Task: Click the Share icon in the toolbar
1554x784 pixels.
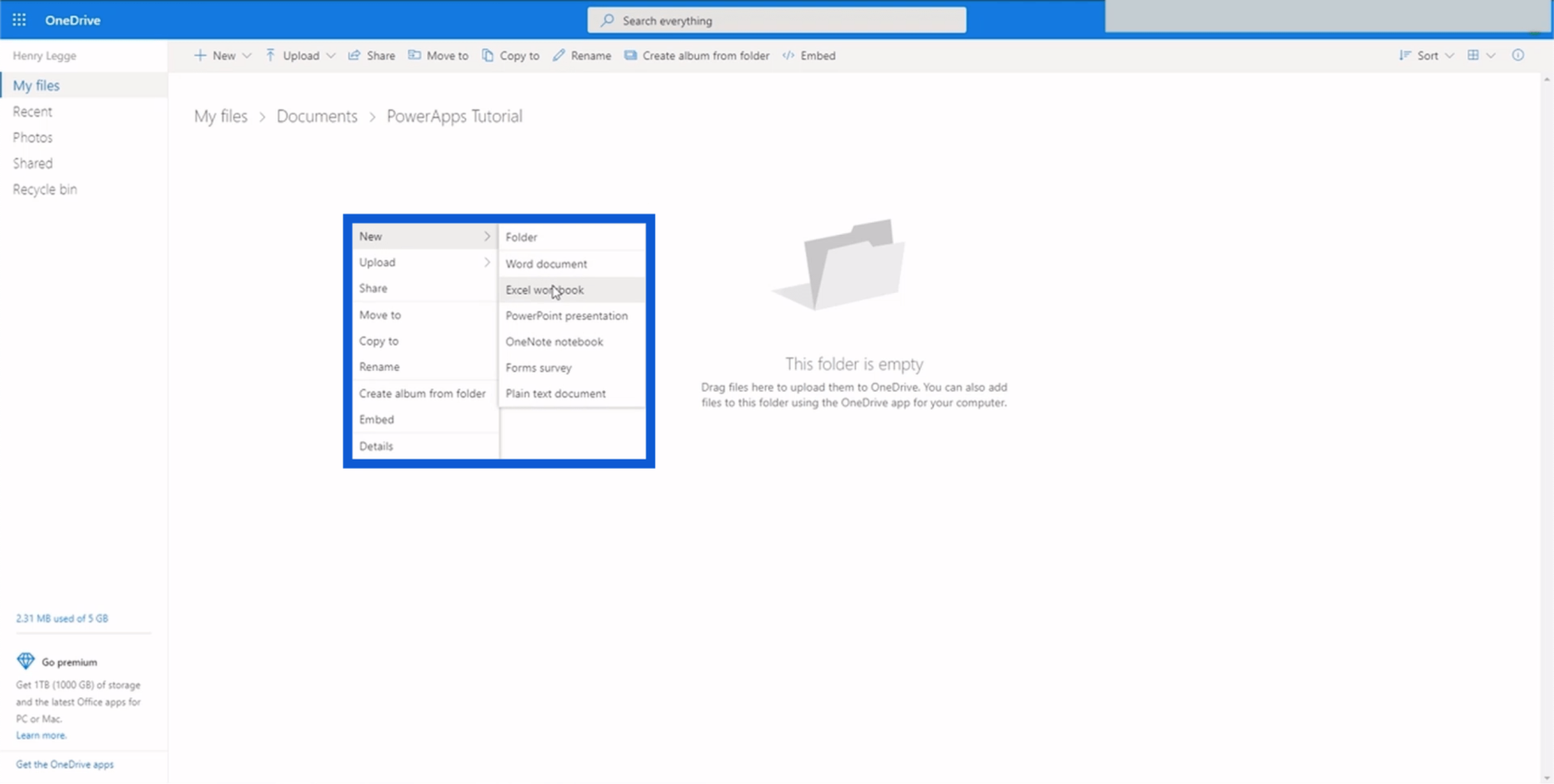Action: [x=354, y=55]
